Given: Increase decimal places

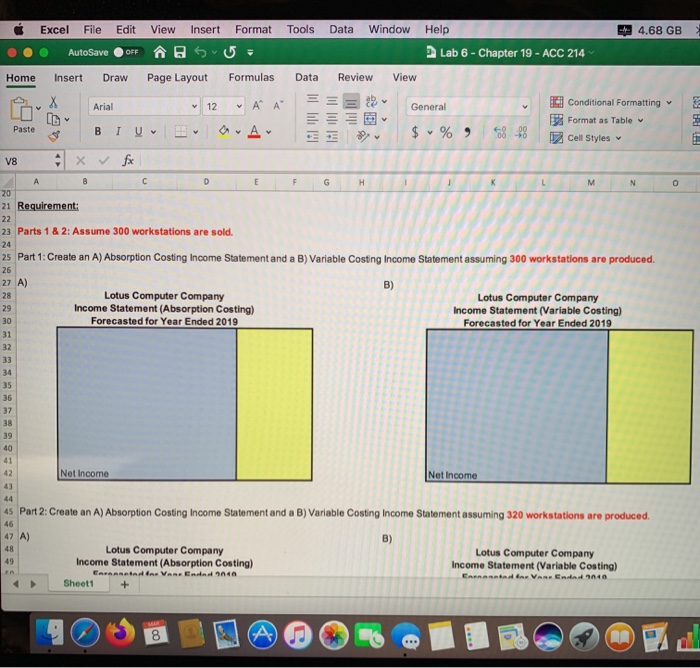Looking at the screenshot, I should point(500,132).
